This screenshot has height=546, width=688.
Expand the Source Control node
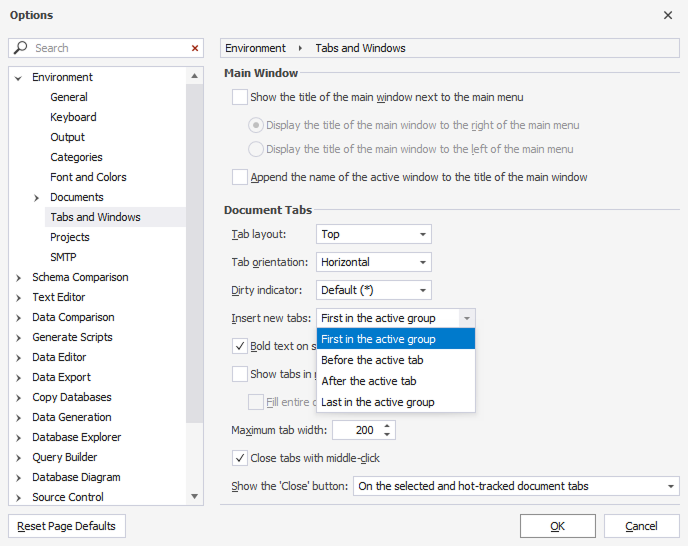click(x=18, y=498)
